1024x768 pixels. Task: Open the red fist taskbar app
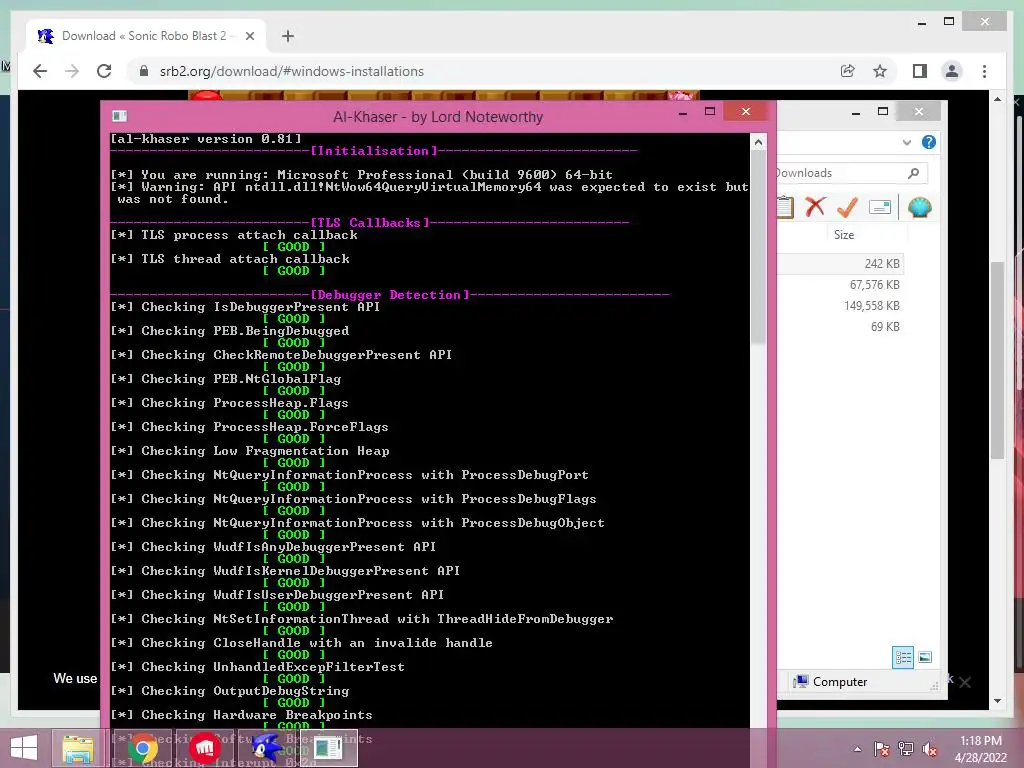click(x=204, y=748)
